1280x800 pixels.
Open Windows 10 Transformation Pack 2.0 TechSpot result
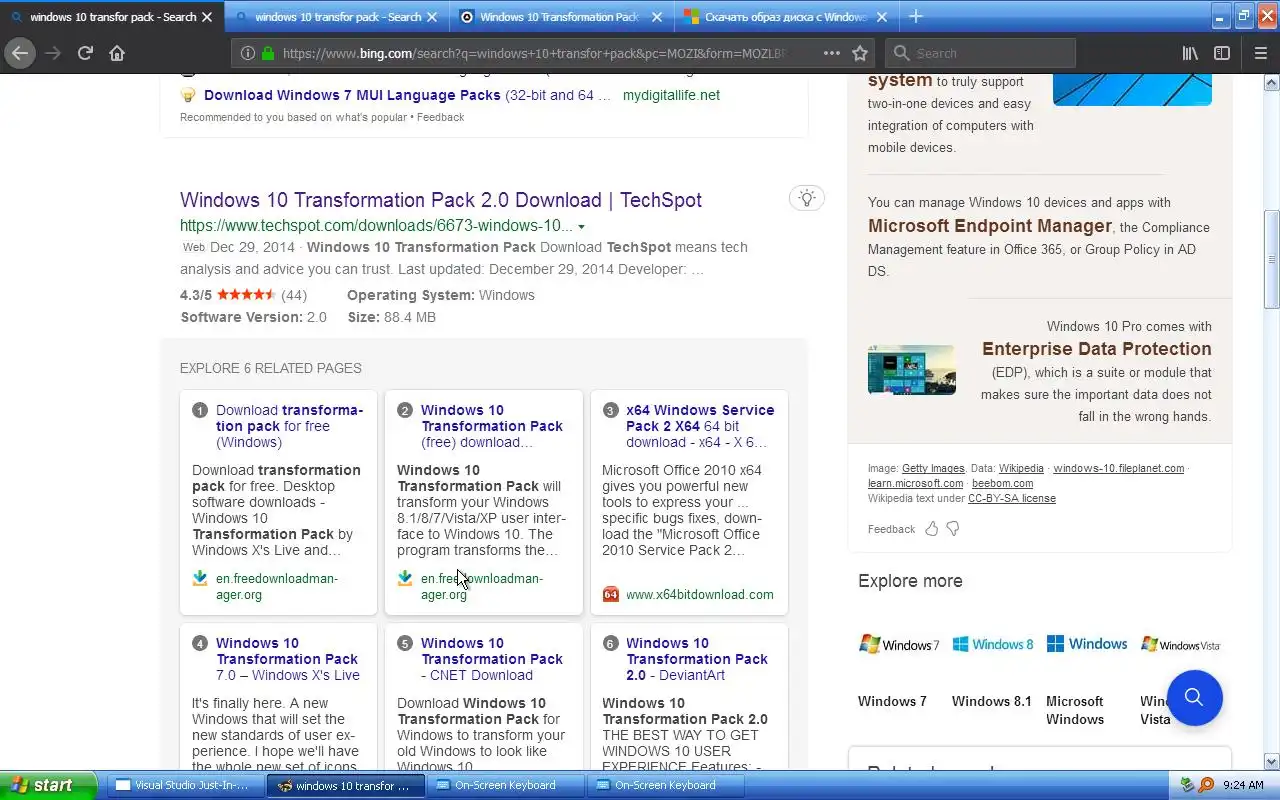[x=441, y=200]
